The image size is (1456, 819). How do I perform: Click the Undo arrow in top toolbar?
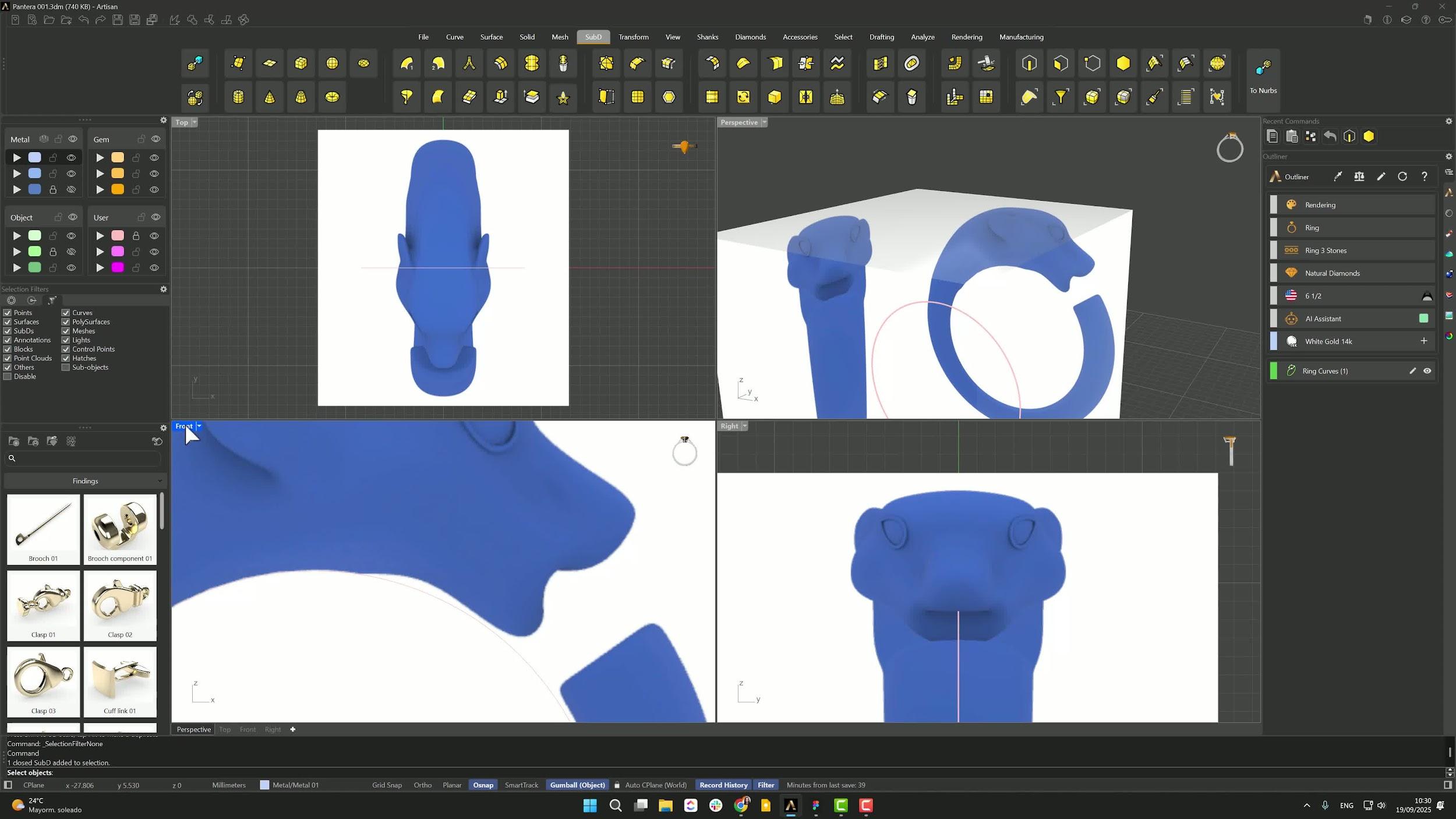(x=84, y=20)
